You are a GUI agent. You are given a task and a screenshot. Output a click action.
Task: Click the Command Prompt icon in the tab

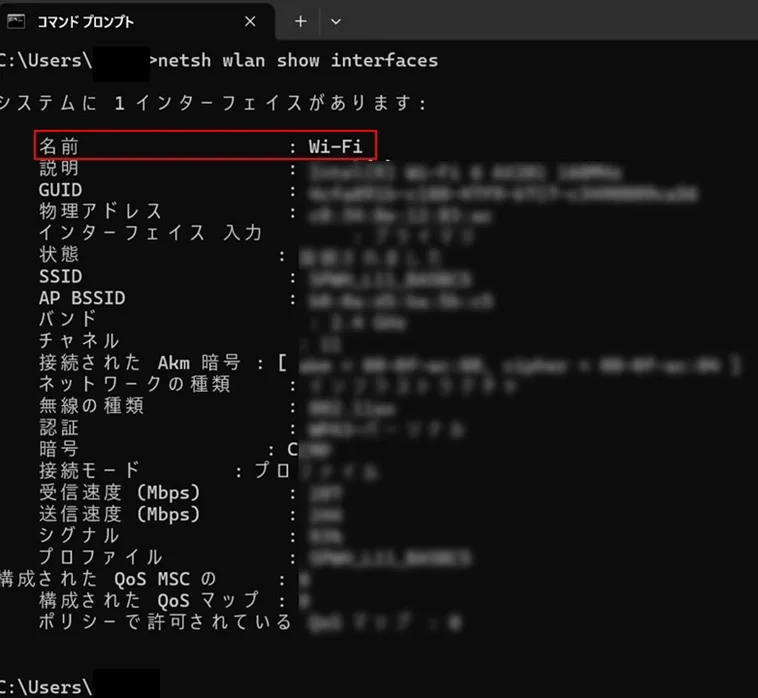coord(16,21)
